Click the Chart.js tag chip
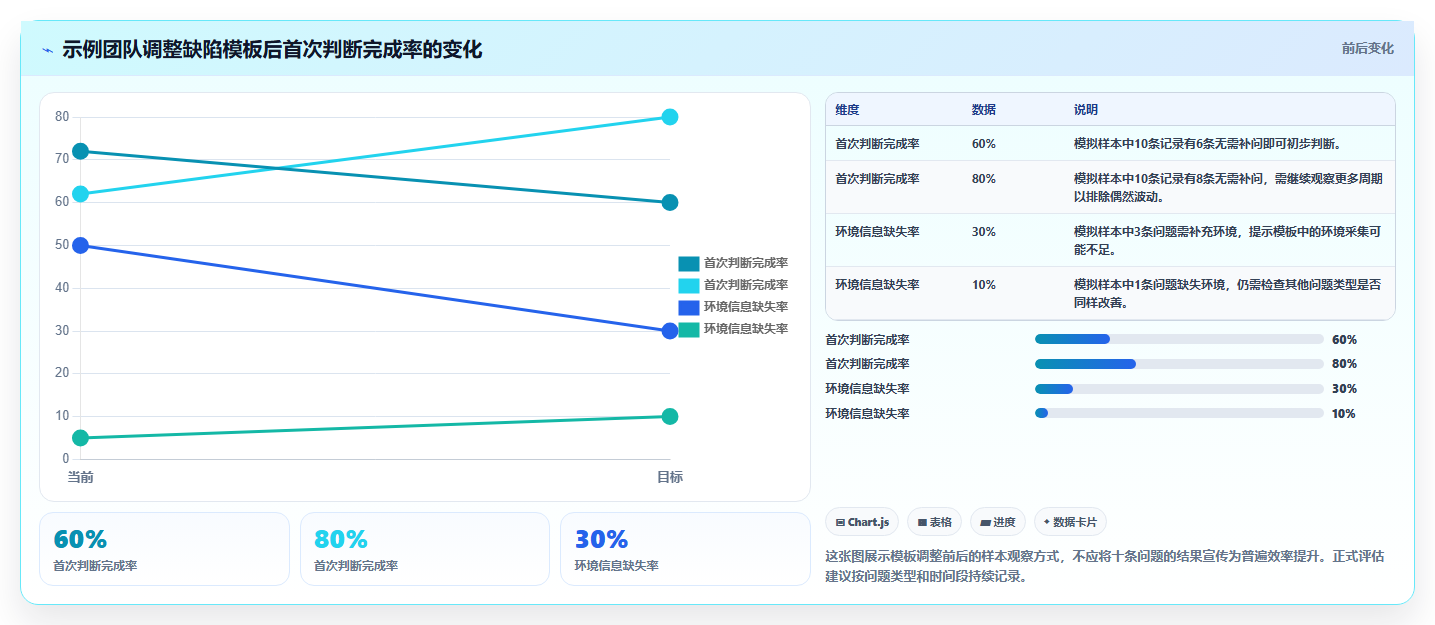This screenshot has width=1435, height=625. [x=862, y=522]
